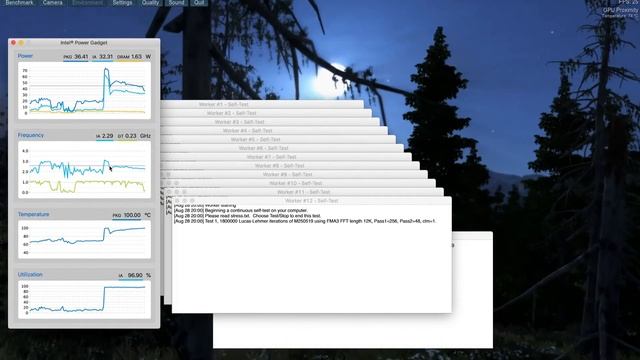Image resolution: width=640 pixels, height=360 pixels.
Task: Bring Worker #3 - Self-Test window forward
Action: 239,122
